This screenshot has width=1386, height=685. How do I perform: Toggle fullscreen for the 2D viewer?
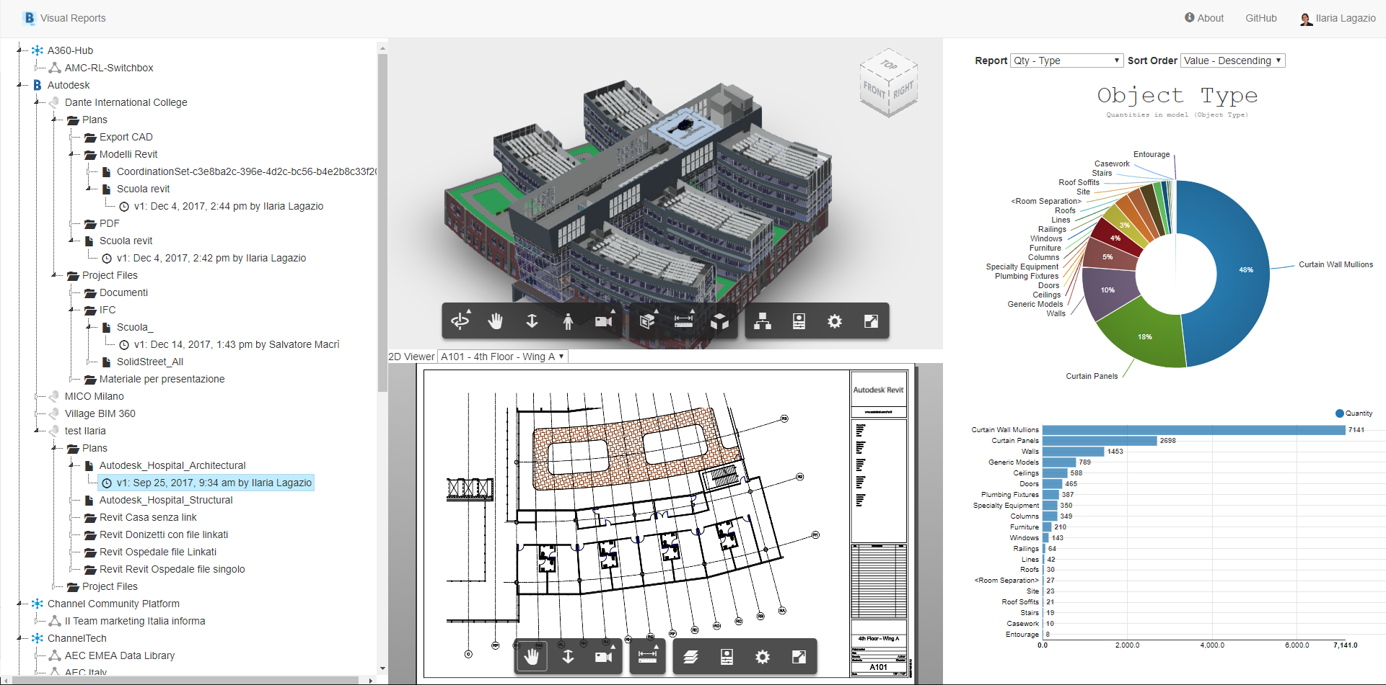coord(799,657)
